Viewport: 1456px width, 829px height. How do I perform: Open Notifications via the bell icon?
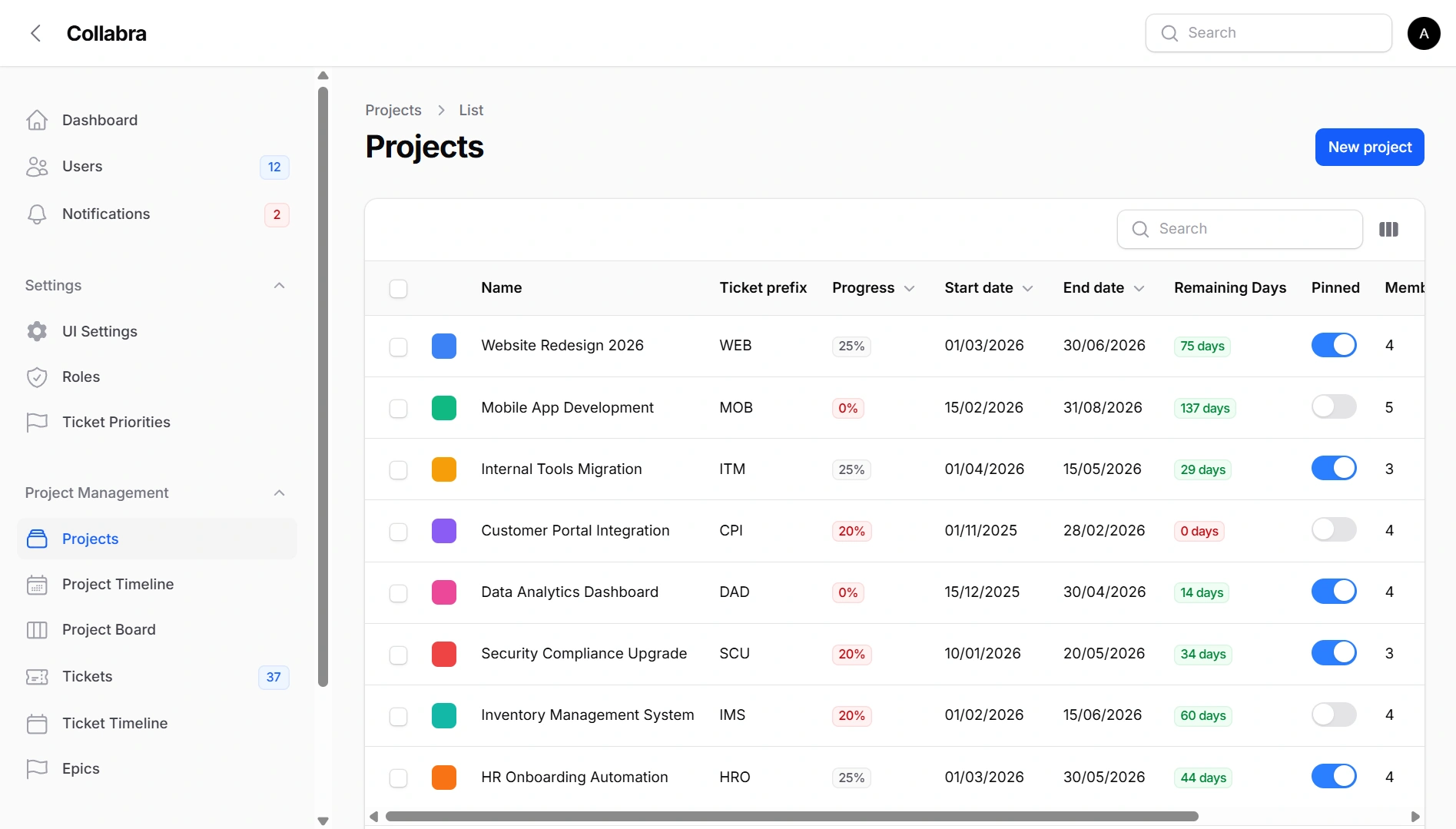coord(37,214)
